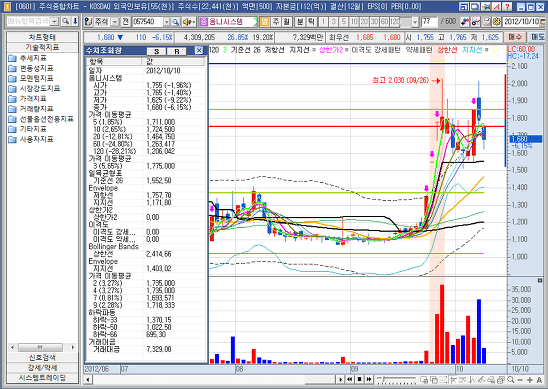Choose the 60 interval button
This screenshot has width=548, height=389.
[x=384, y=22]
